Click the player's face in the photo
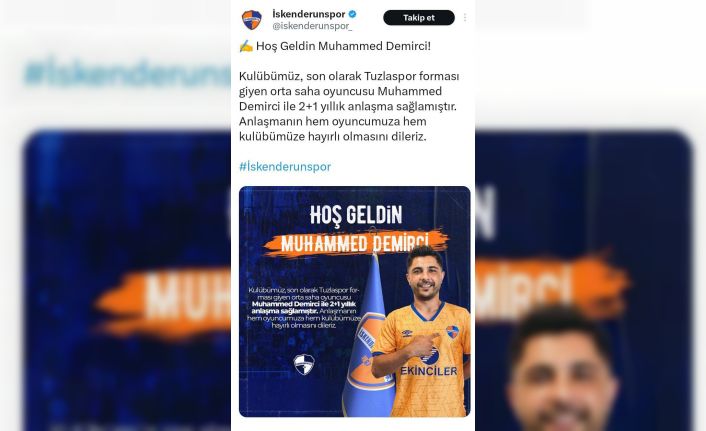The width and height of the screenshot is (706, 431). click(x=425, y=277)
